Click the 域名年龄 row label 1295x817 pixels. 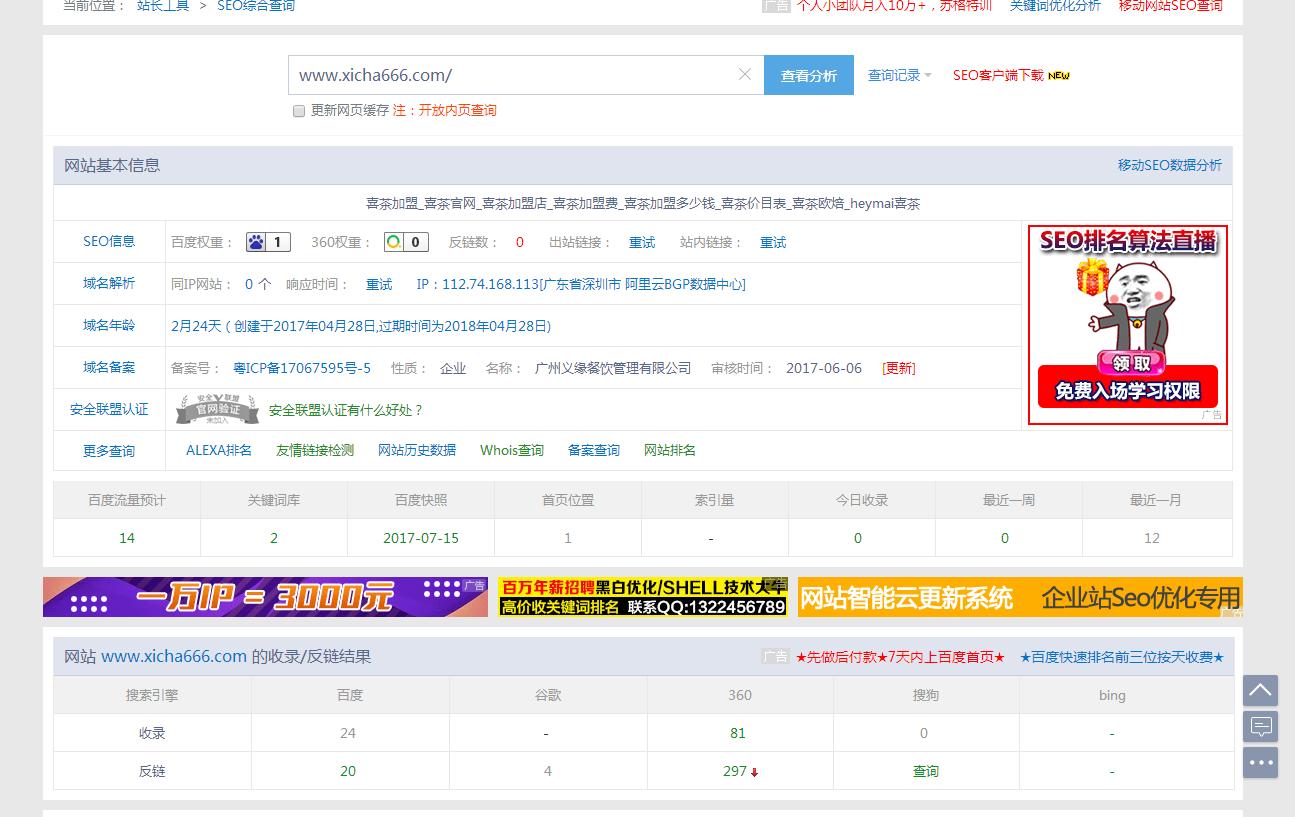coord(109,325)
